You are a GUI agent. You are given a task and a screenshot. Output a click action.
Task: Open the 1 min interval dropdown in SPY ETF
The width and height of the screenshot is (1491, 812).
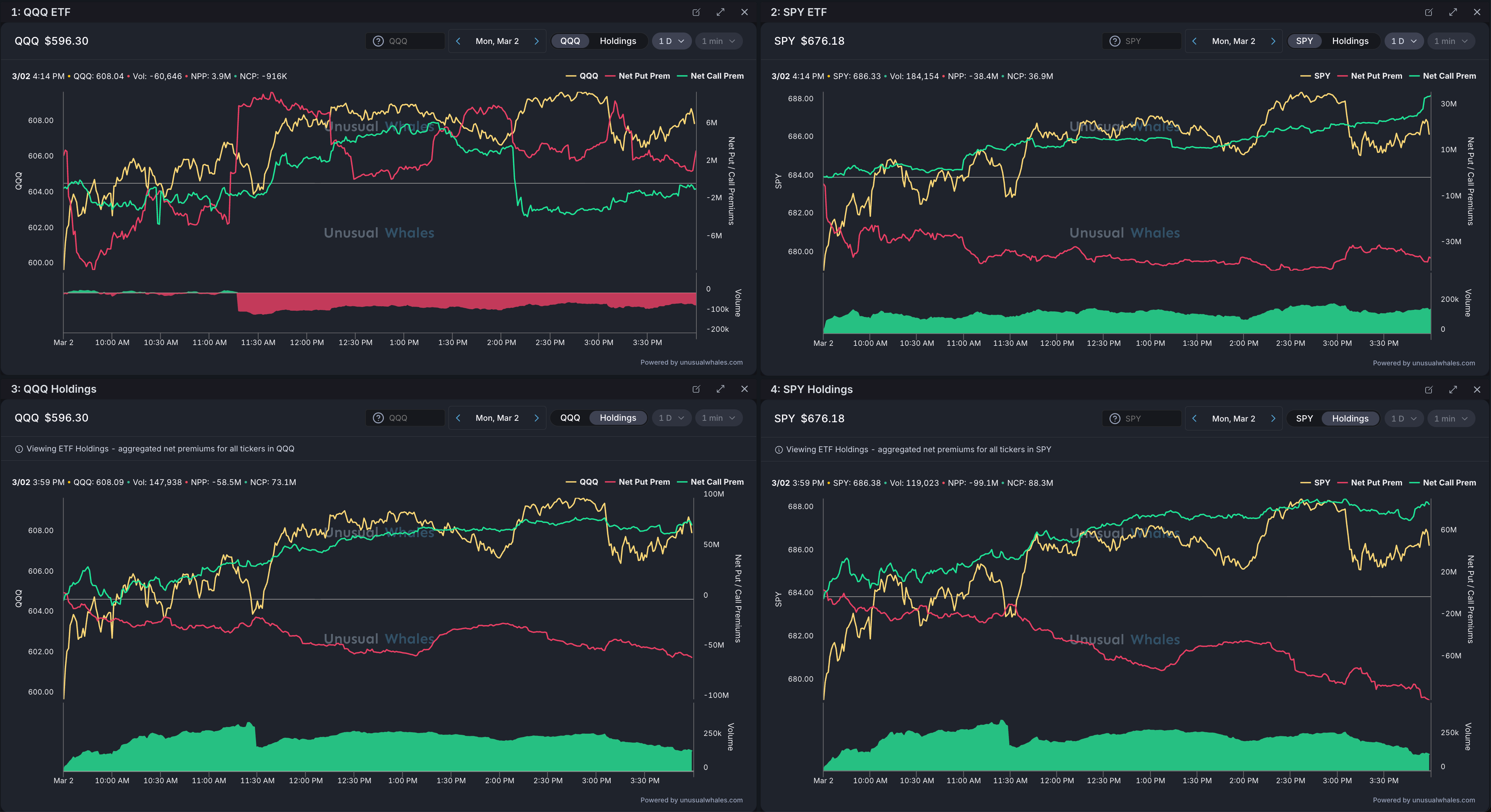point(1450,41)
